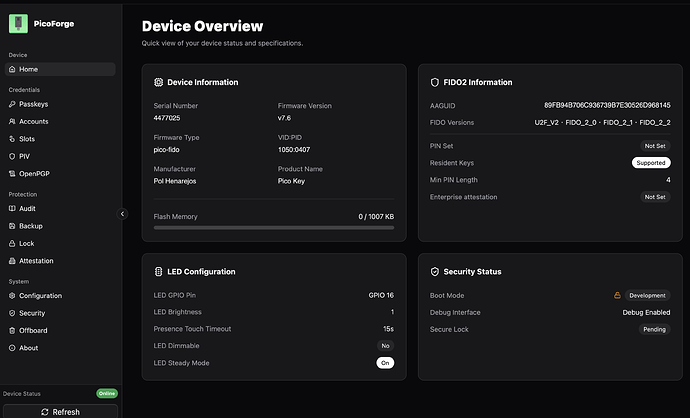The image size is (690, 418).
Task: Click the Home icon in sidebar
Action: click(12, 69)
